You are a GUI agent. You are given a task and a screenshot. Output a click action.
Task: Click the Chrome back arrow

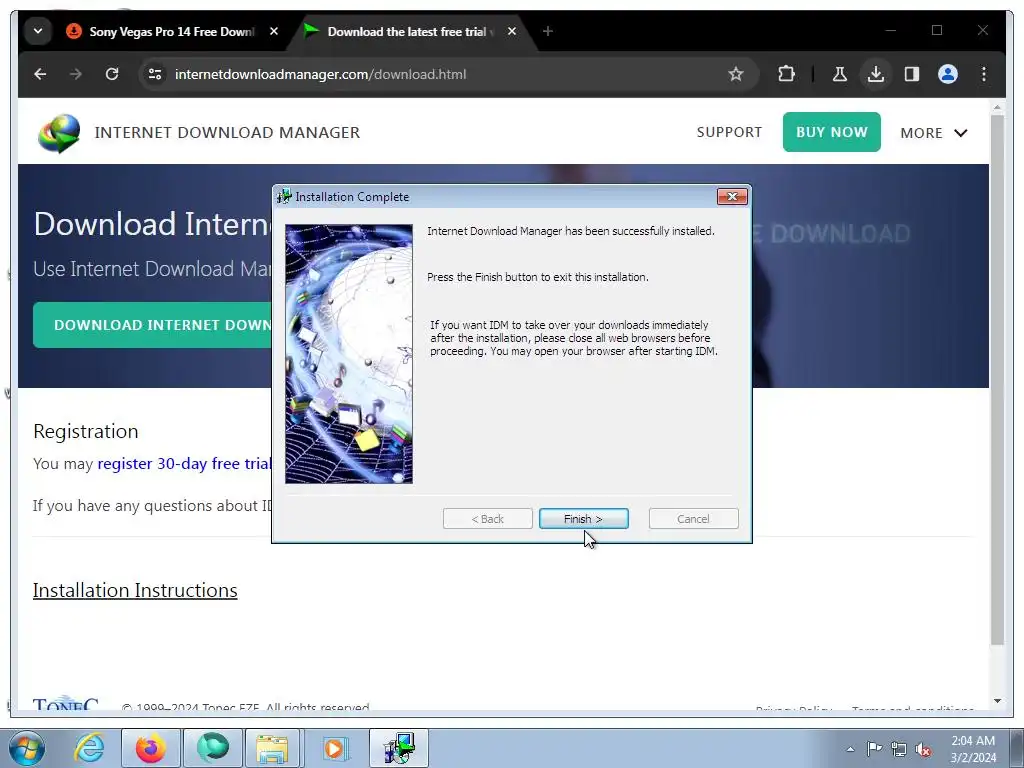coord(40,74)
